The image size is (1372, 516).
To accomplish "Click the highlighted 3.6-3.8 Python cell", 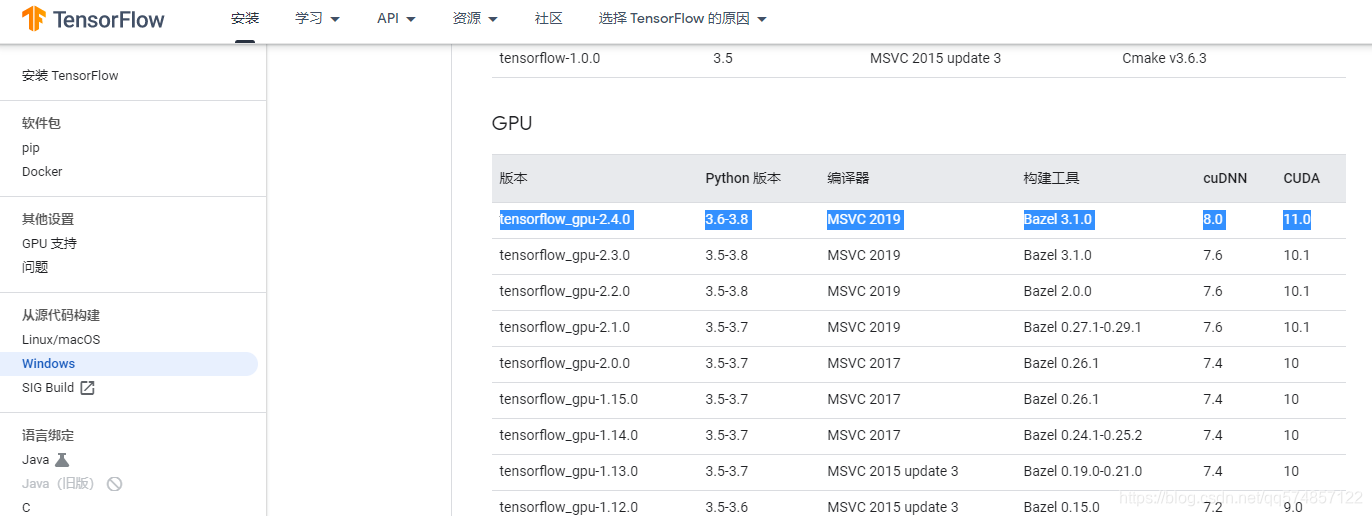I will pos(727,219).
